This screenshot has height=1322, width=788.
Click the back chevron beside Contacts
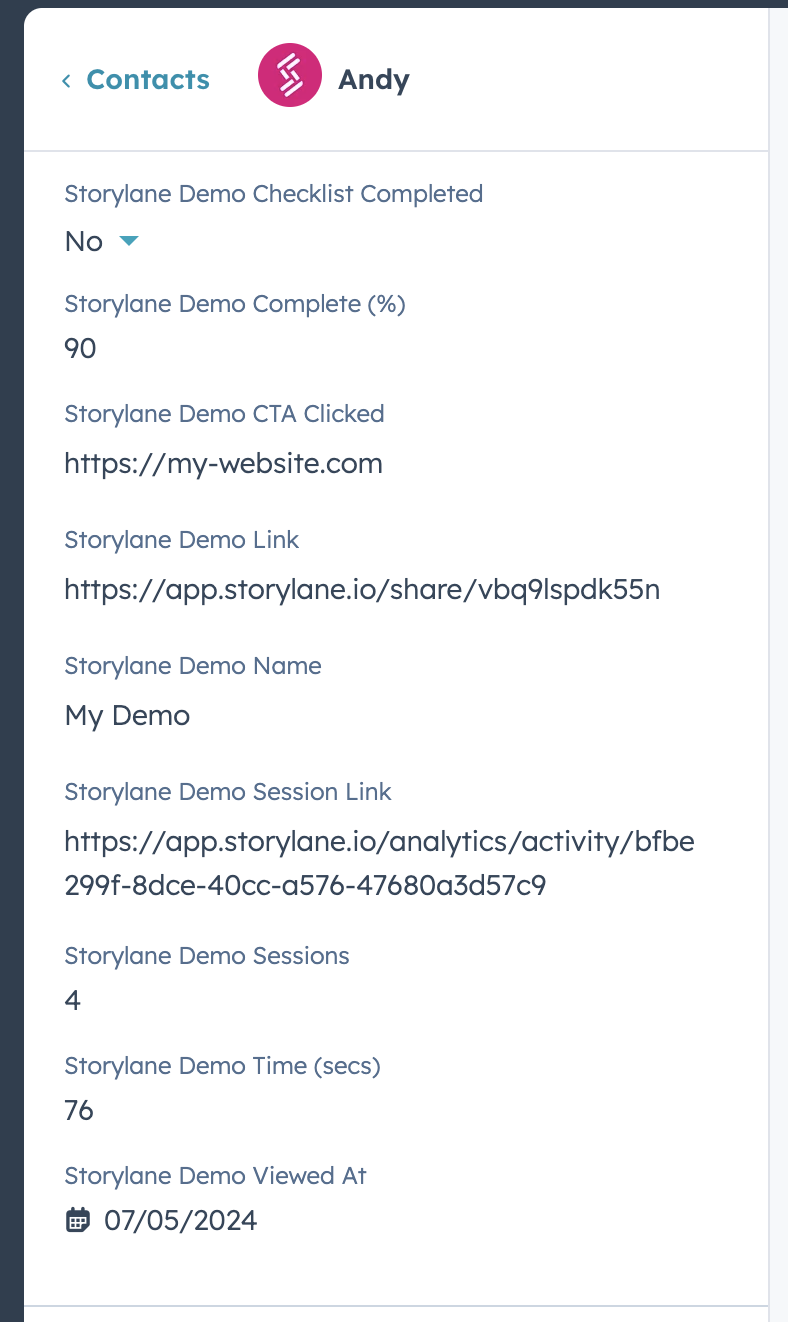click(x=66, y=81)
